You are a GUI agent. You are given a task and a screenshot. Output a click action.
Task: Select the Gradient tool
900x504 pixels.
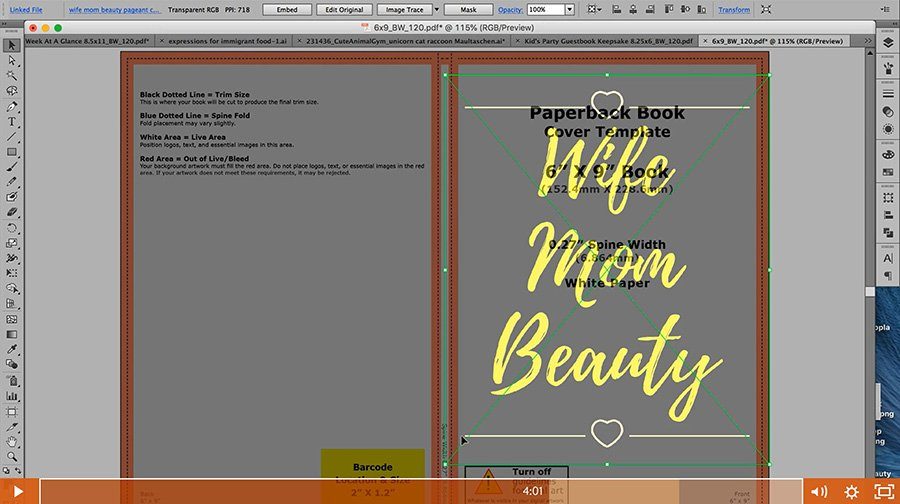pos(11,334)
